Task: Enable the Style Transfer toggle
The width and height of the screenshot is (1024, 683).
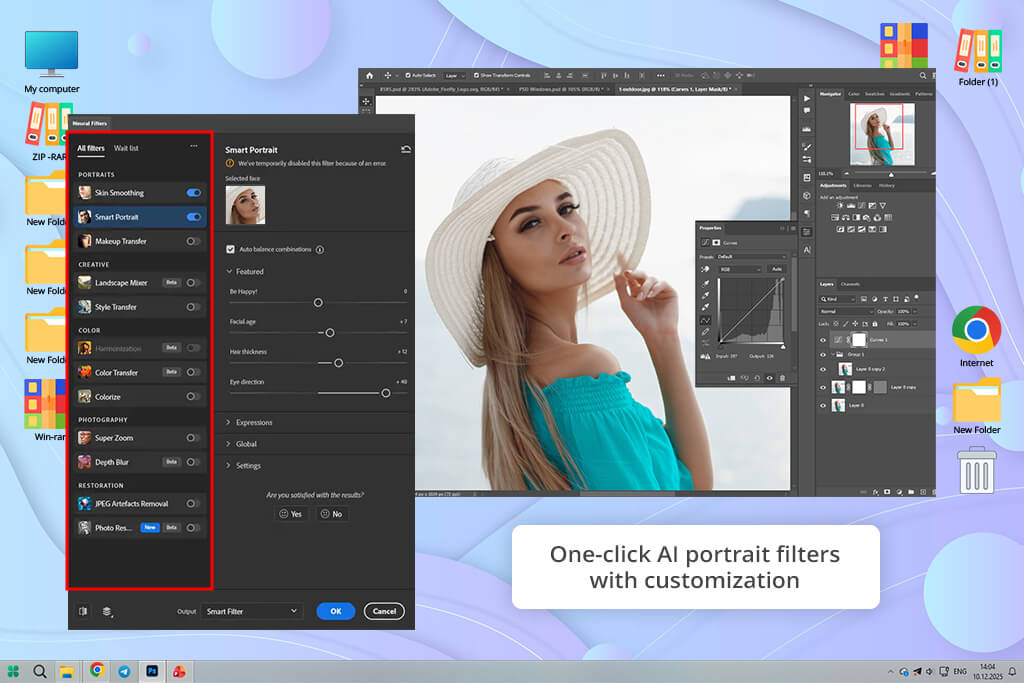Action: click(193, 307)
